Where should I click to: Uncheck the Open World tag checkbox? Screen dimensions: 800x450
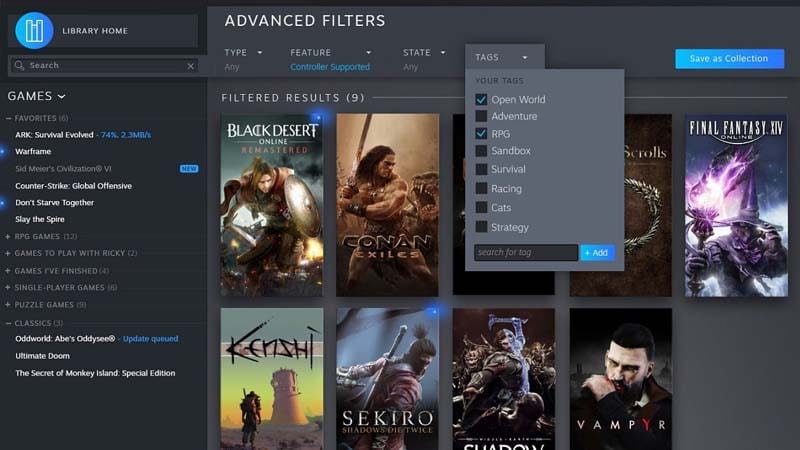pyautogui.click(x=481, y=99)
